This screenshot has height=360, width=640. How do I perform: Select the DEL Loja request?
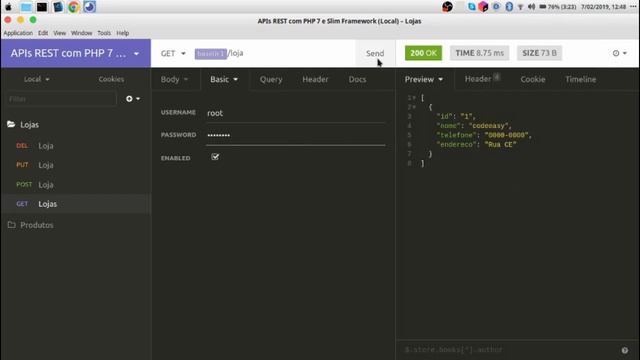76,146
